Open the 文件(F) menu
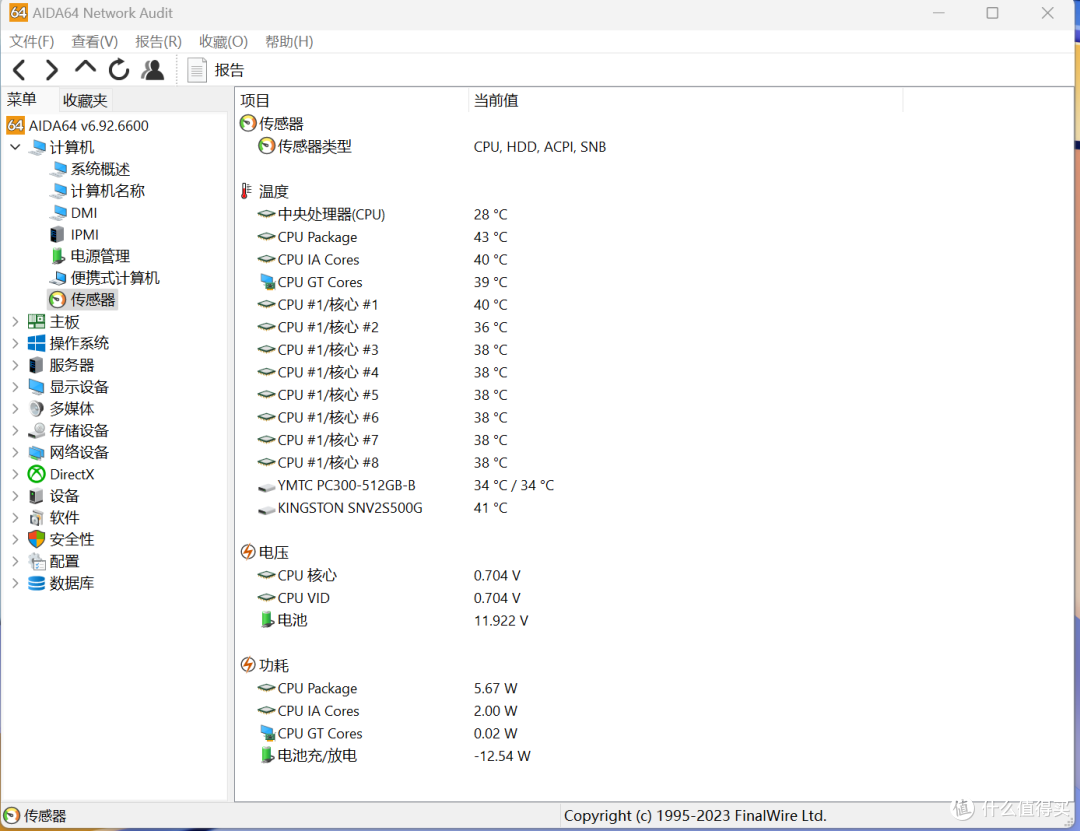 (x=32, y=41)
